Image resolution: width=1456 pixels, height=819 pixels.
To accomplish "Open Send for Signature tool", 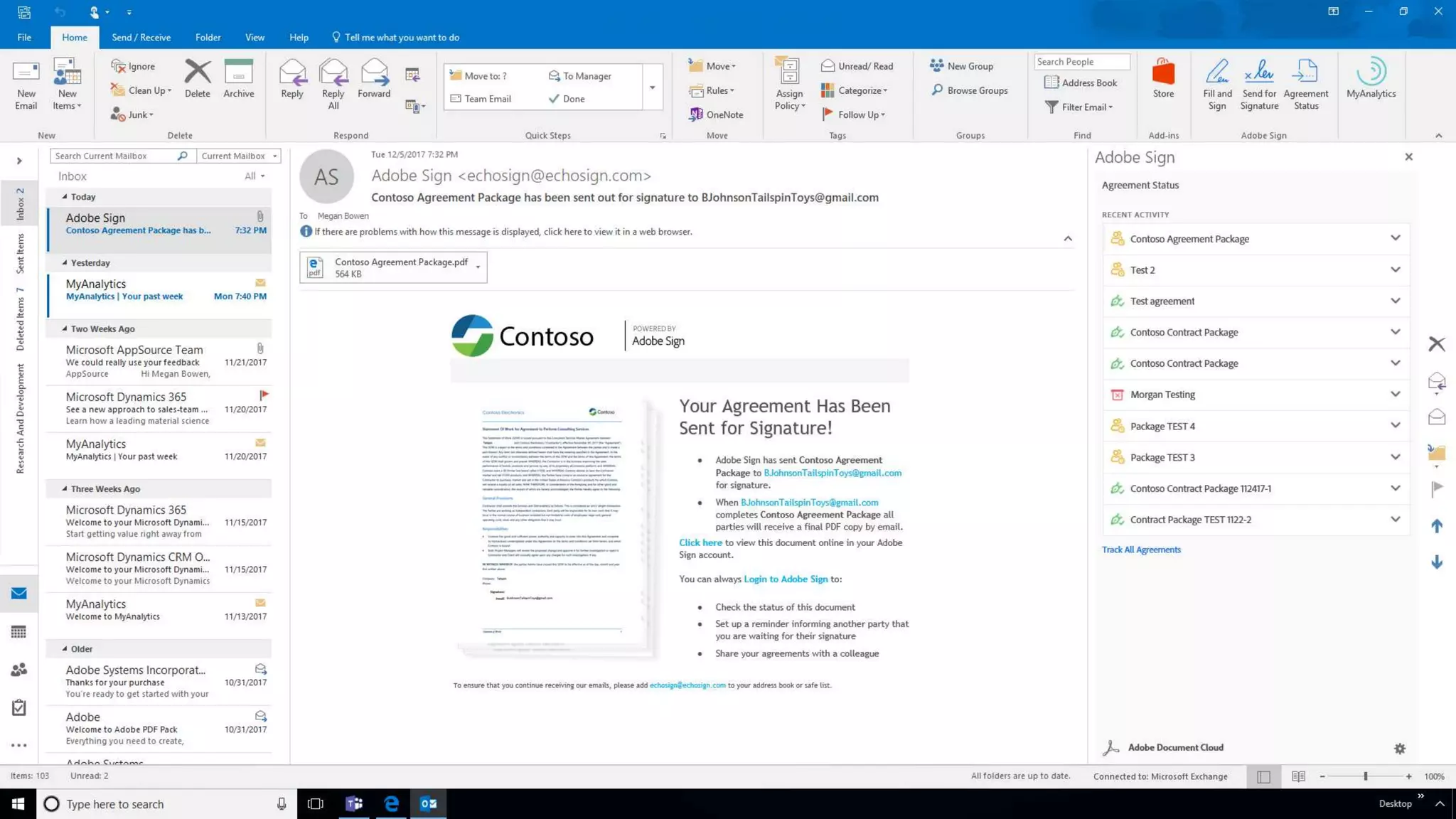I will (1258, 84).
